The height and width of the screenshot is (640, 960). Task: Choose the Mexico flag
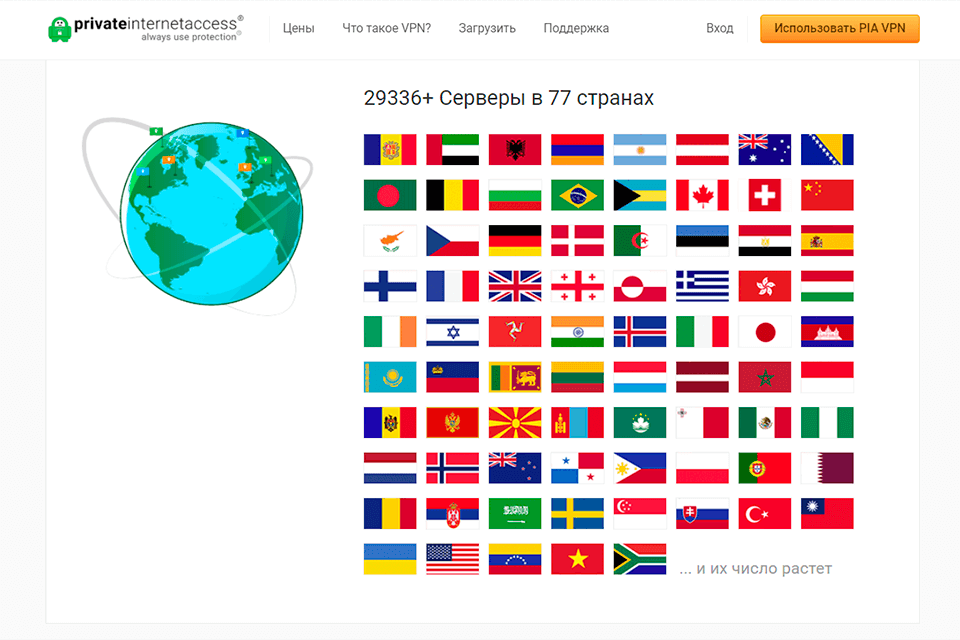[x=765, y=423]
